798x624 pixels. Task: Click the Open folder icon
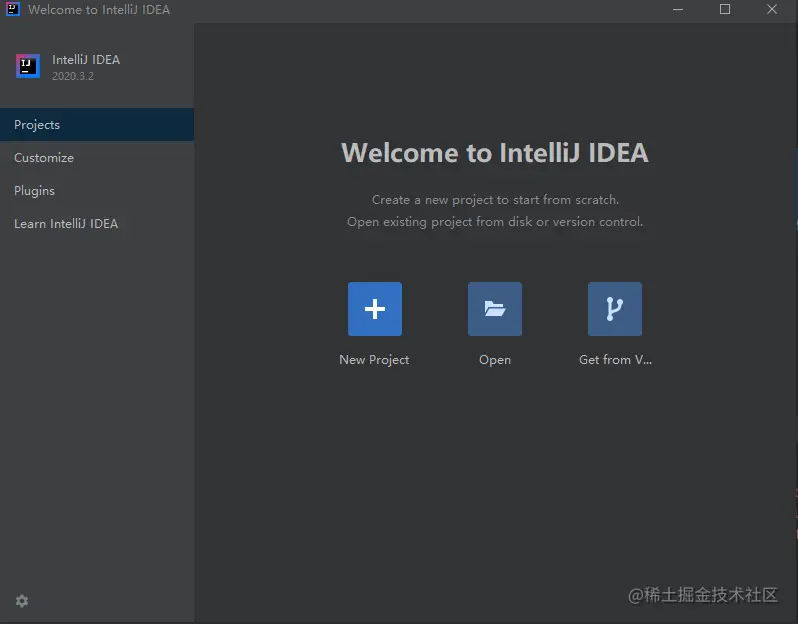click(495, 309)
